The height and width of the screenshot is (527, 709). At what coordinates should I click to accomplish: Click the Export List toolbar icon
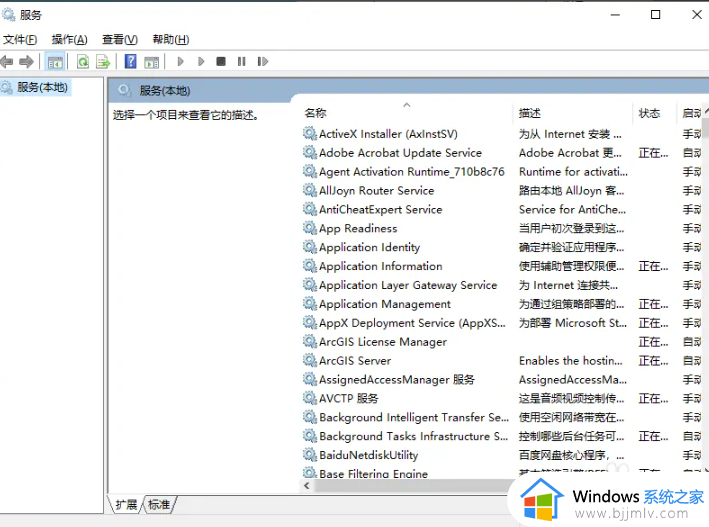[x=103, y=61]
